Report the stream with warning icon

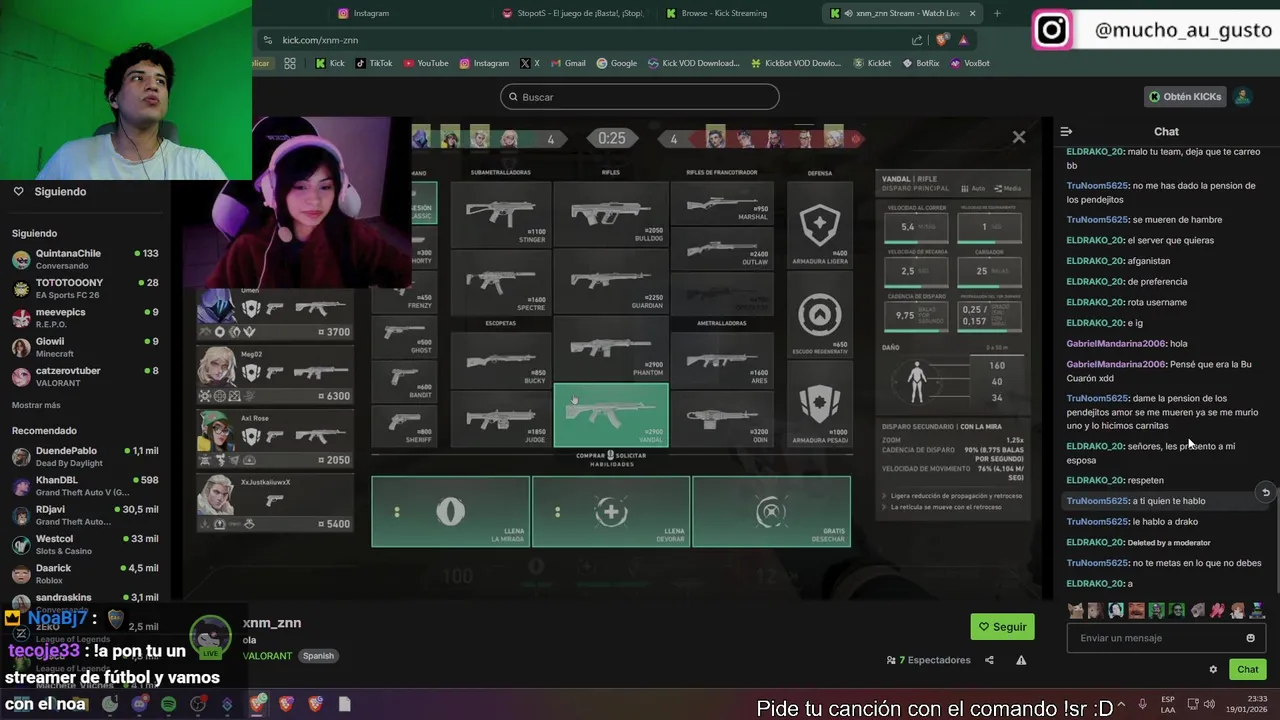point(1021,660)
